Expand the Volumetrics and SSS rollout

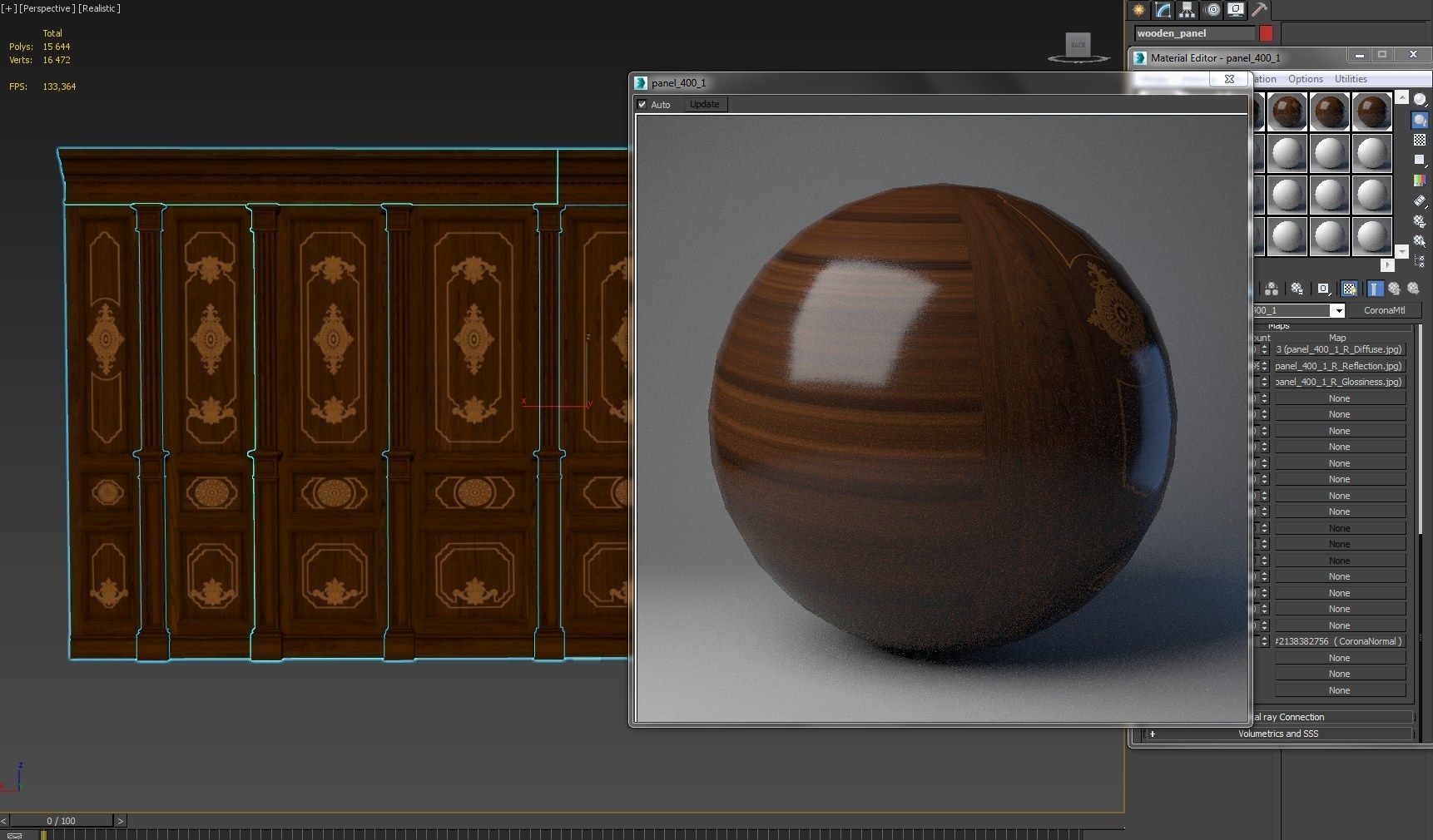coord(1278,734)
